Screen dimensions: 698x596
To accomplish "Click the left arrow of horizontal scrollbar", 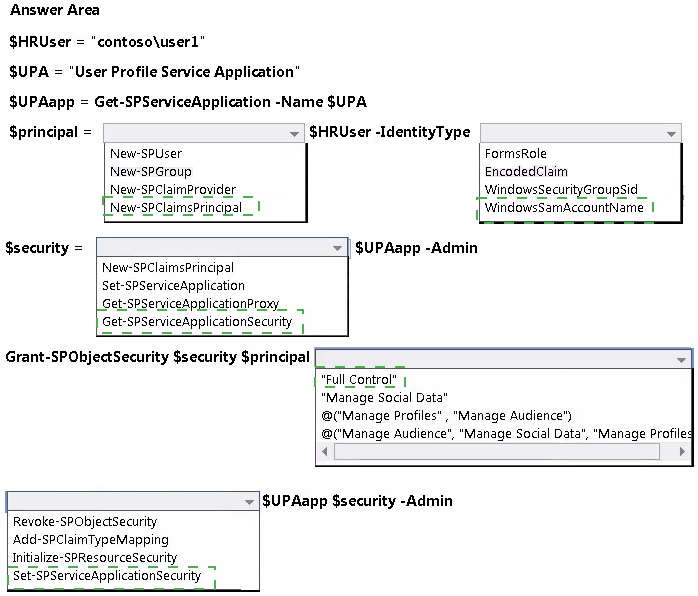I will click(325, 452).
